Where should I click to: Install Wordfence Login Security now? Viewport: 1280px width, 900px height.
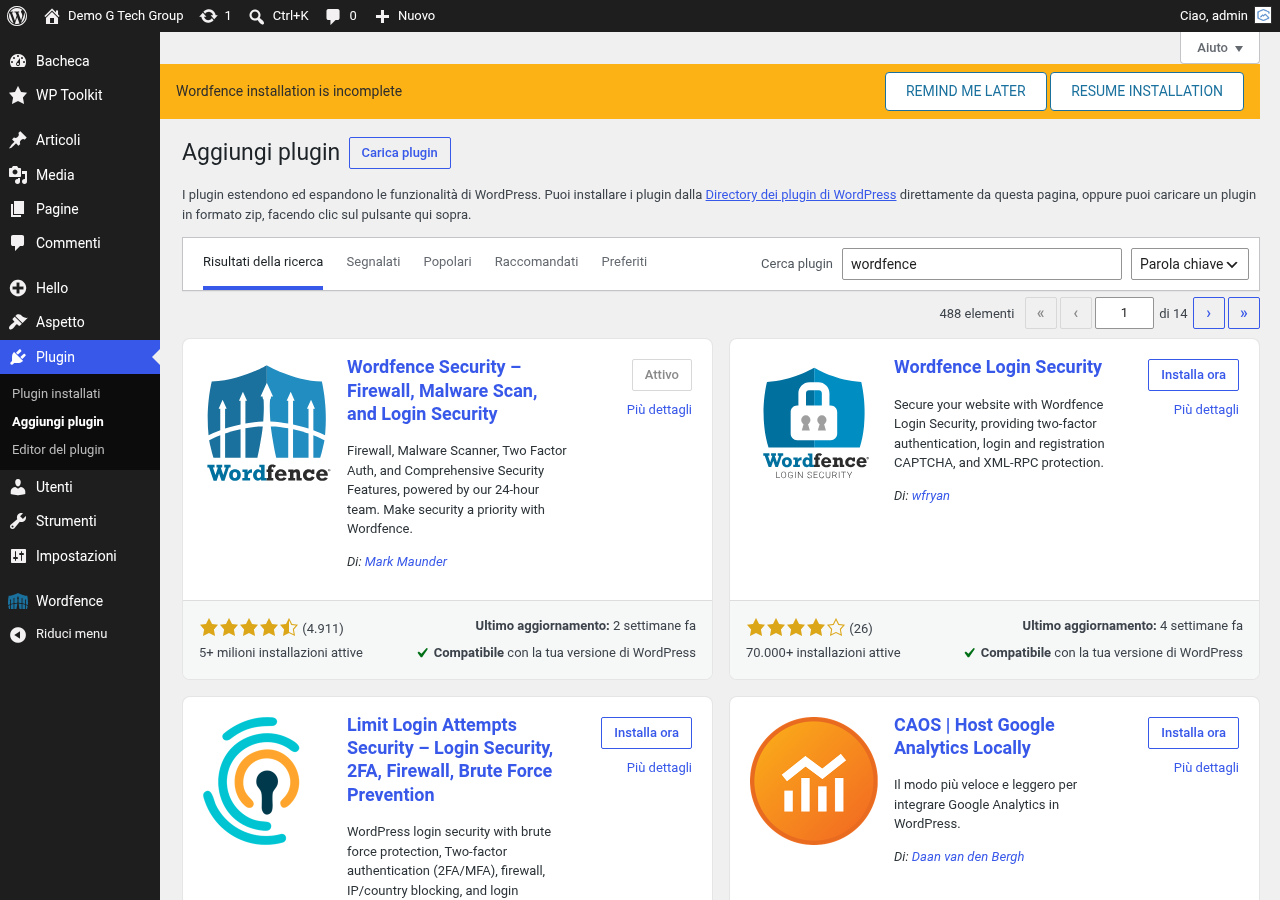1193,375
